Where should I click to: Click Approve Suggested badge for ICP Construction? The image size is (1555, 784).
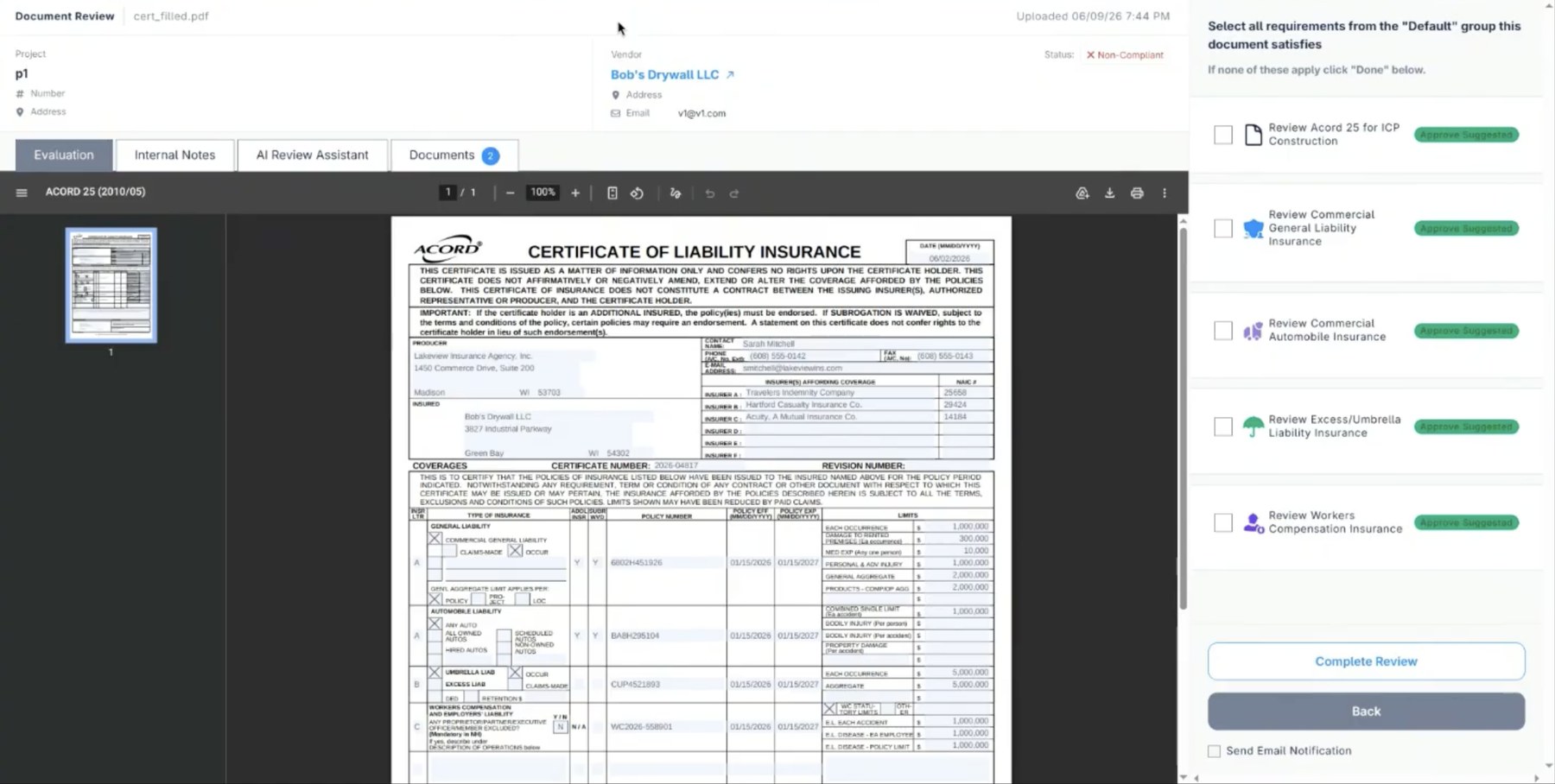pos(1466,135)
